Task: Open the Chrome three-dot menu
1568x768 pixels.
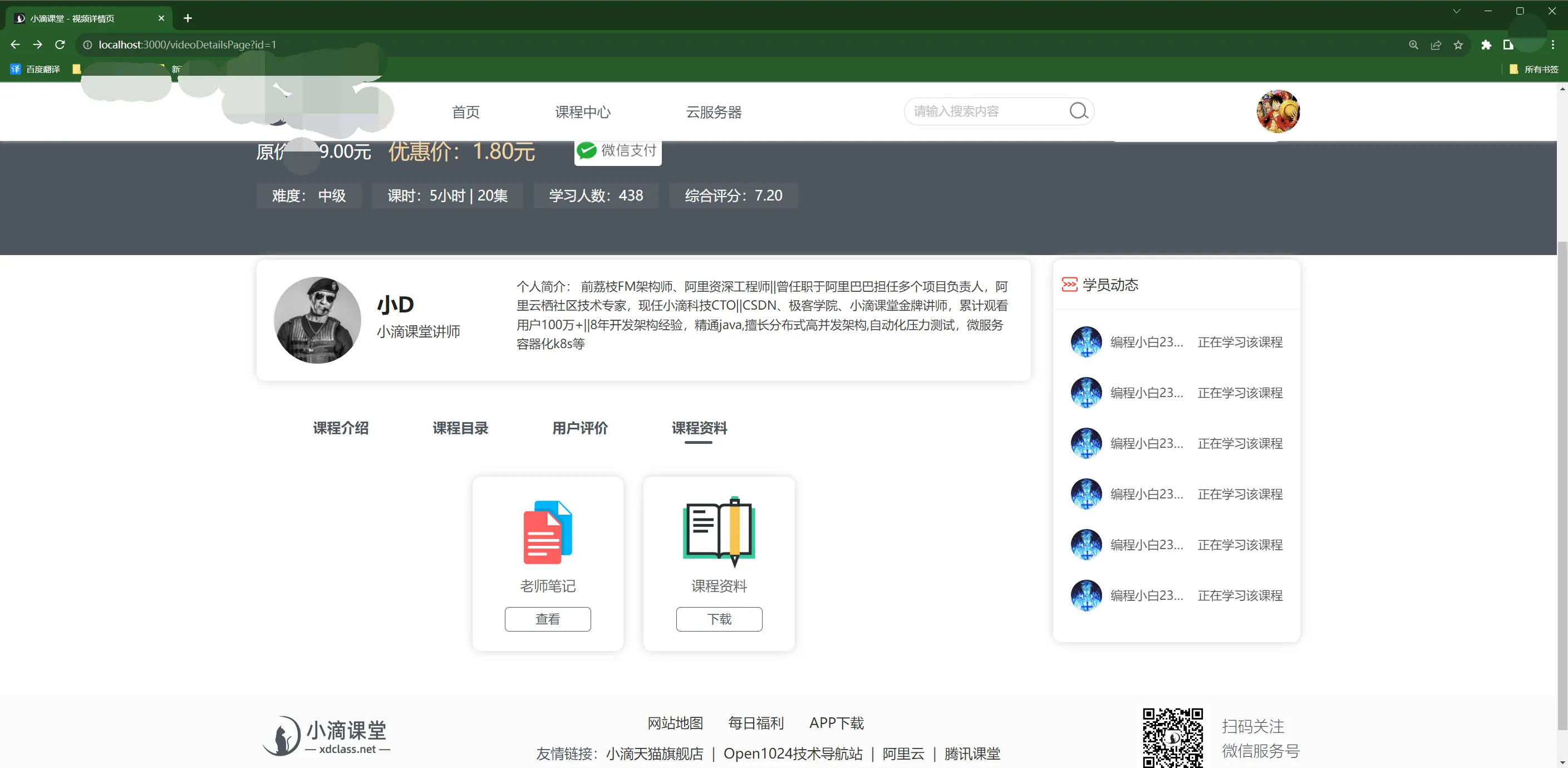Action: (x=1553, y=45)
